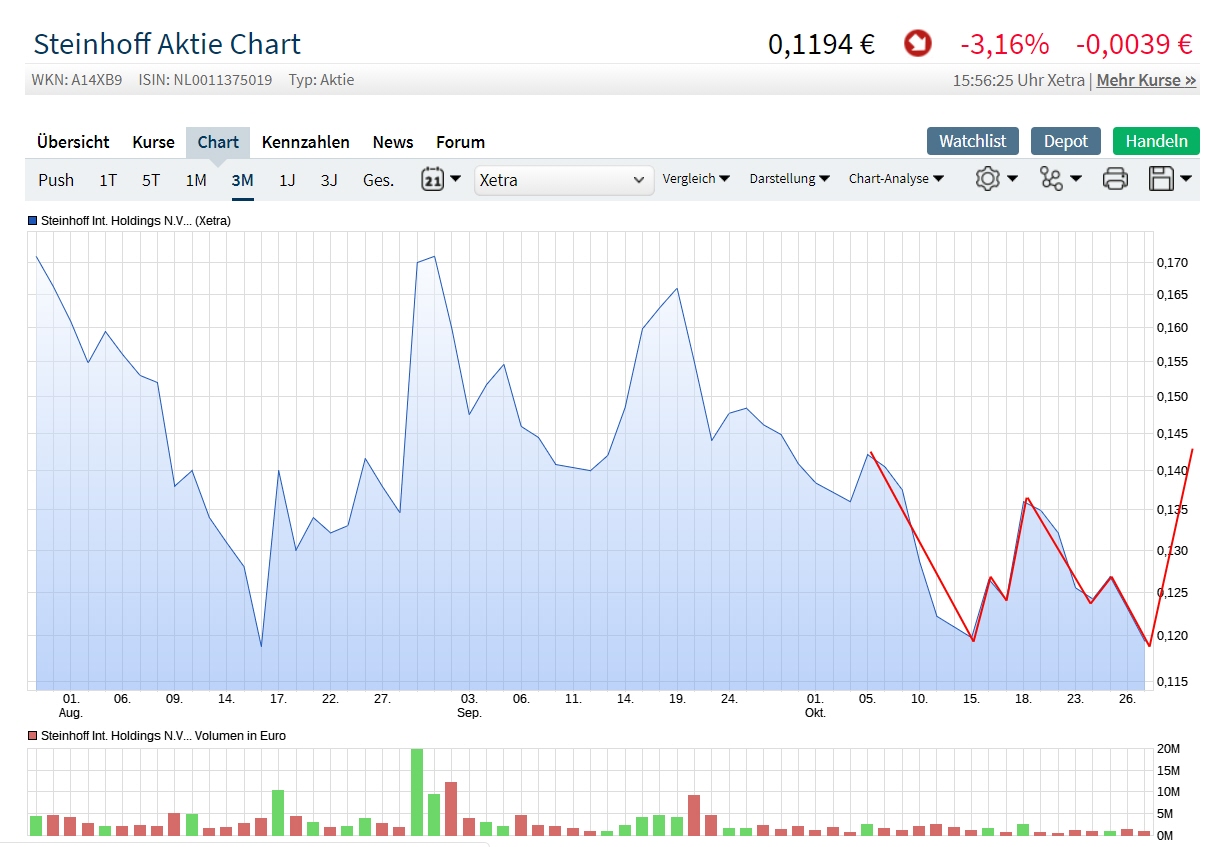This screenshot has height=847, width=1213.
Task: Click the blue legend square for Steinhoff Xetra
Action: pyautogui.click(x=31, y=221)
